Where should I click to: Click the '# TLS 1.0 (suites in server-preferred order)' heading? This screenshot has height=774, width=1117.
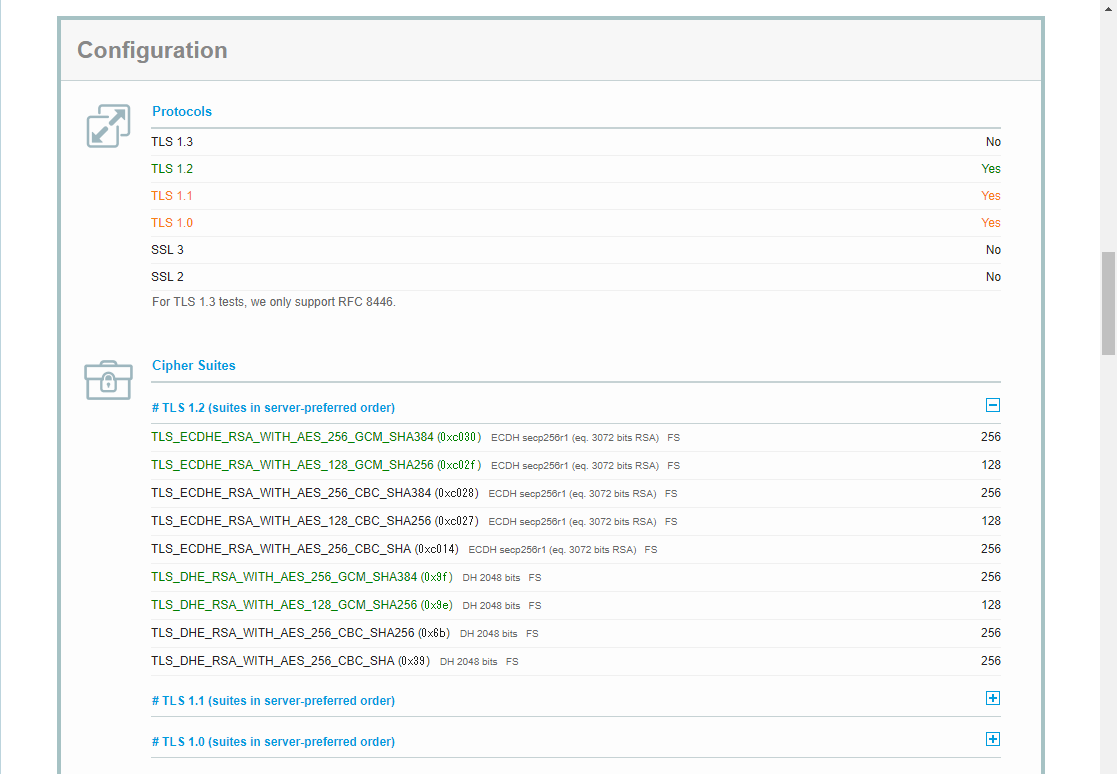(274, 742)
